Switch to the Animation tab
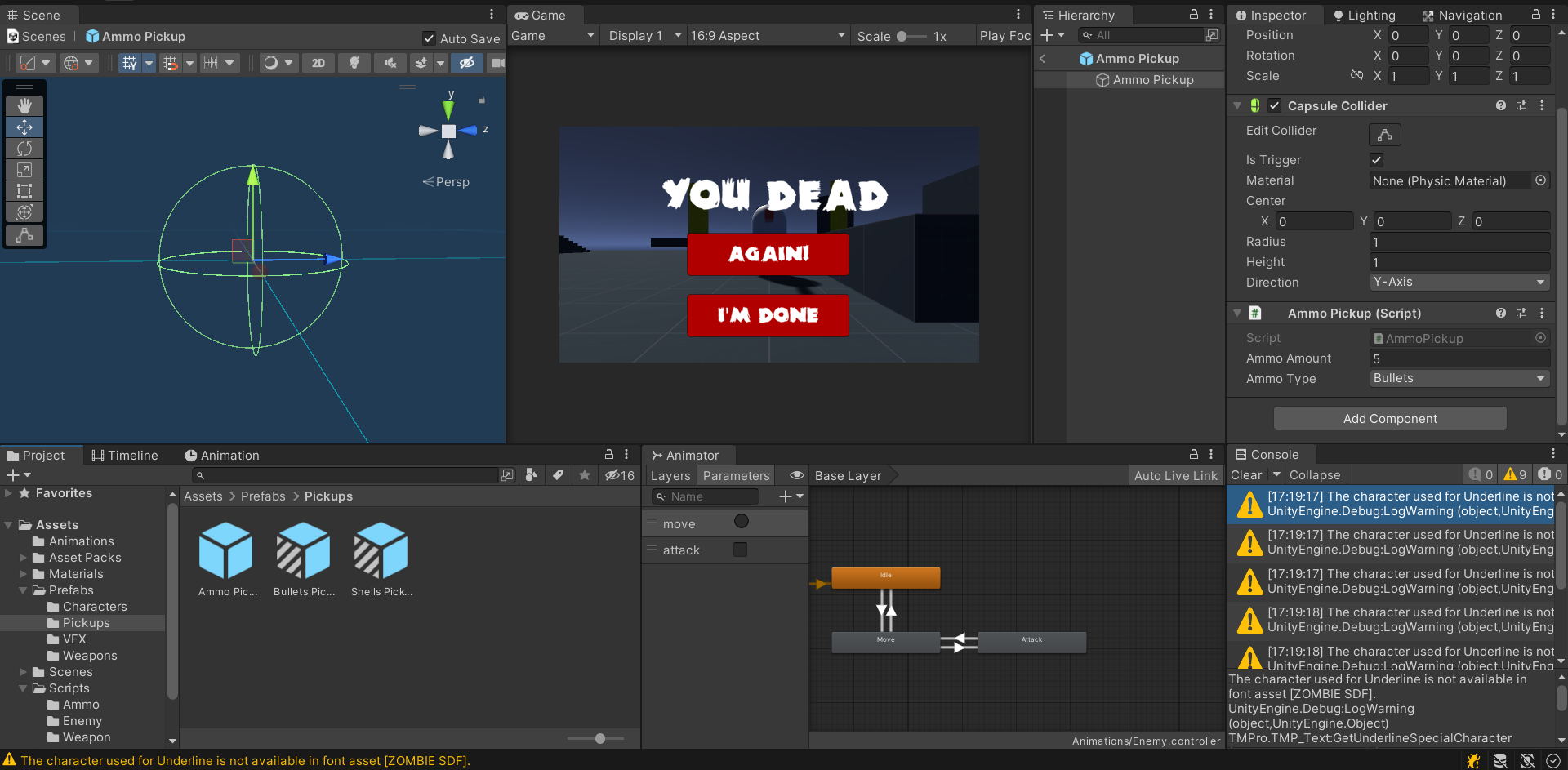Viewport: 1568px width, 770px height. [x=222, y=456]
